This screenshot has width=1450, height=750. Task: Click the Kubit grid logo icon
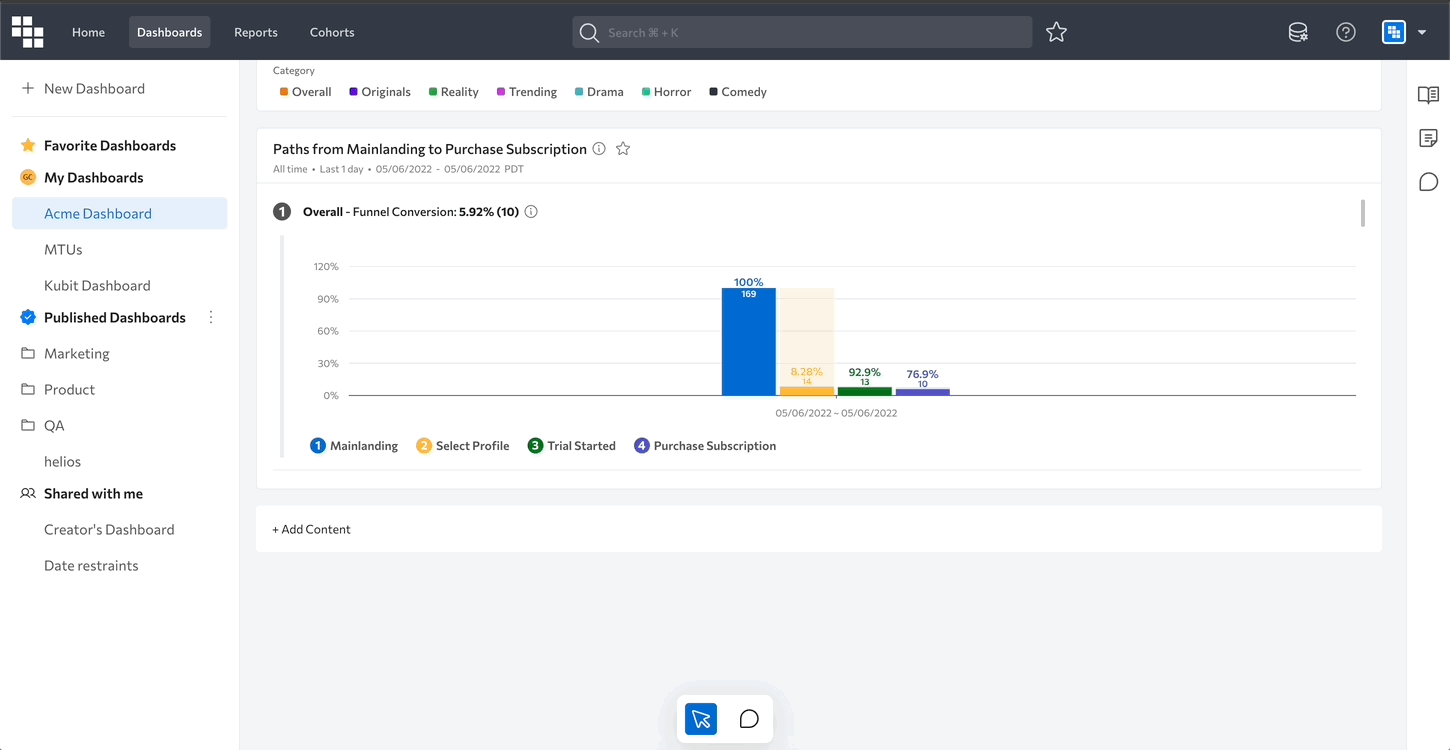tap(28, 32)
